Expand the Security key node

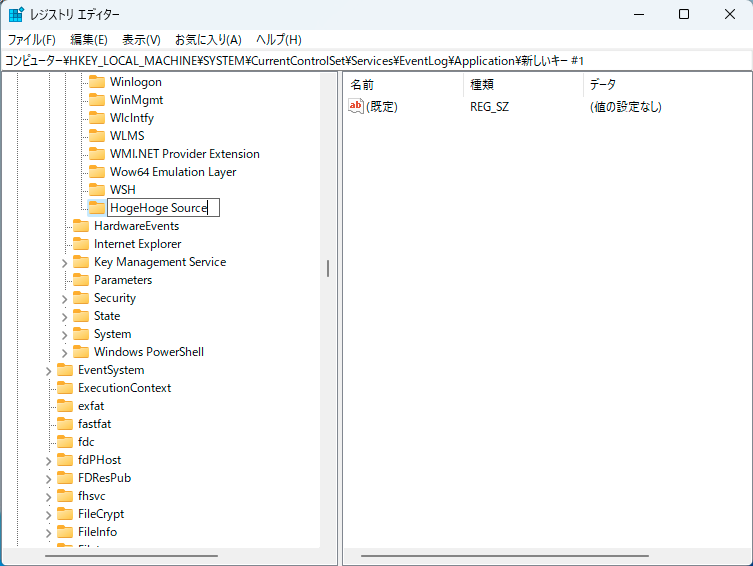tap(65, 298)
